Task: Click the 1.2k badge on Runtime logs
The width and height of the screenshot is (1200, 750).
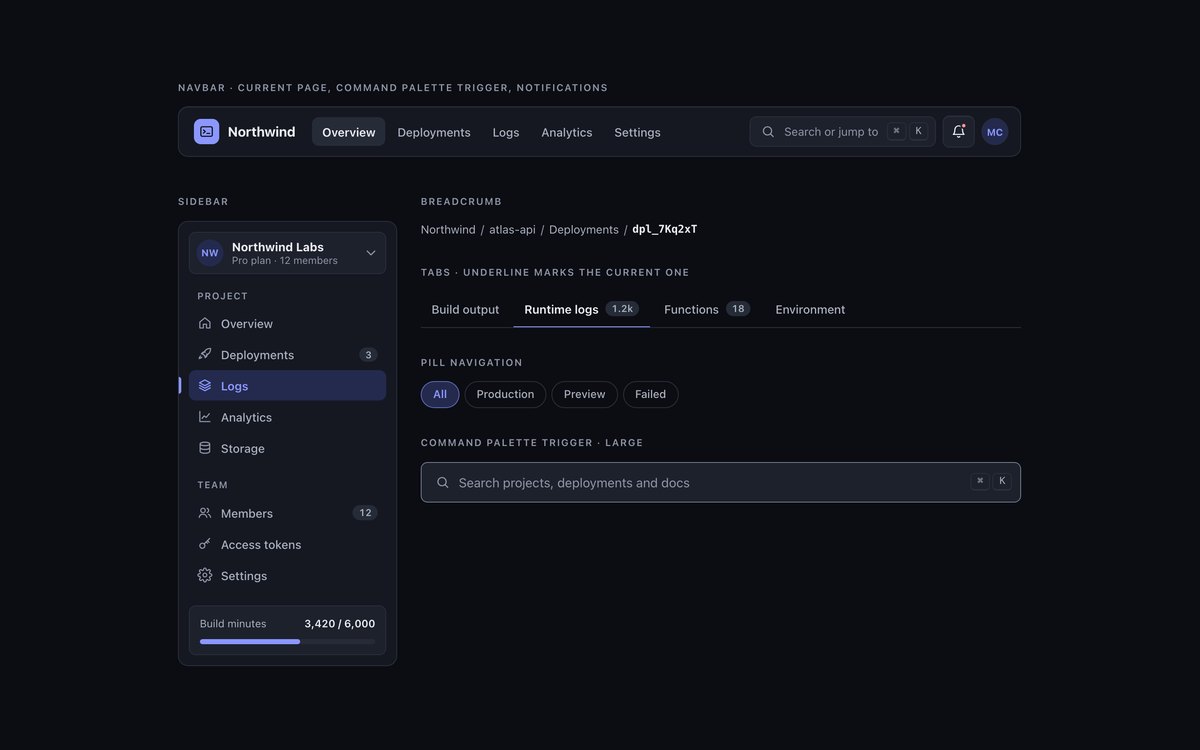Action: [x=622, y=309]
